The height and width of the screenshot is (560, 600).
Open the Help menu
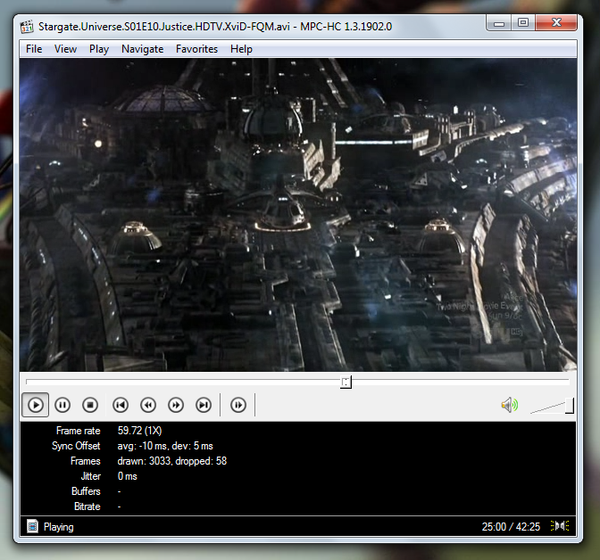tap(241, 49)
